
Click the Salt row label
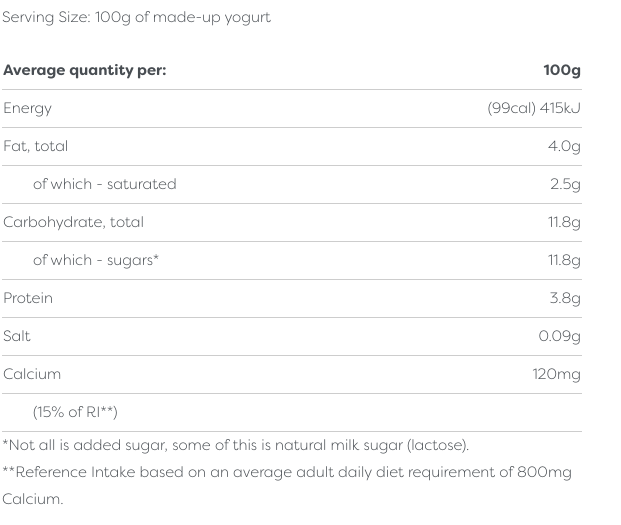coord(17,336)
